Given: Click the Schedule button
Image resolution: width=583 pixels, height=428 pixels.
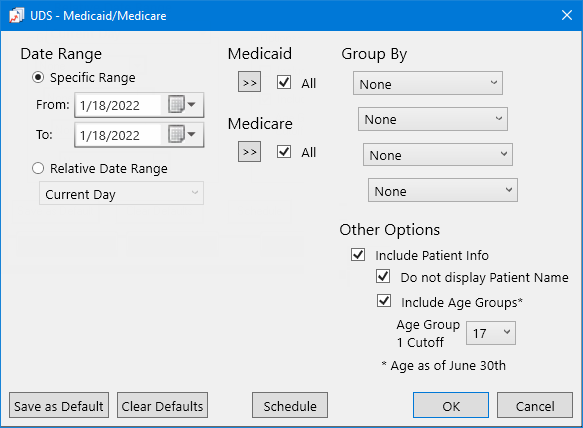Looking at the screenshot, I should (x=290, y=405).
